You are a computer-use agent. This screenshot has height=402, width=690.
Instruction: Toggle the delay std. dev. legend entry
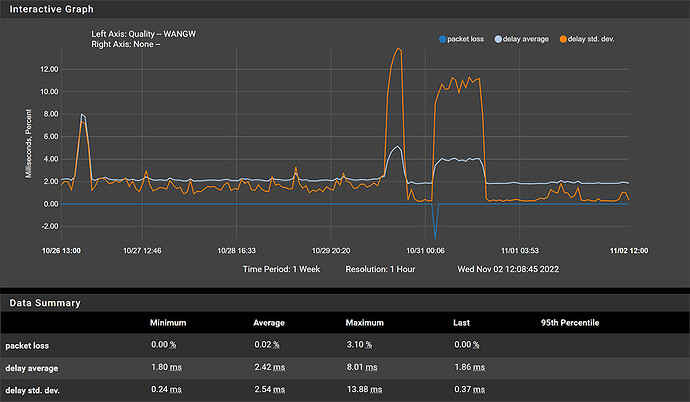coord(587,39)
